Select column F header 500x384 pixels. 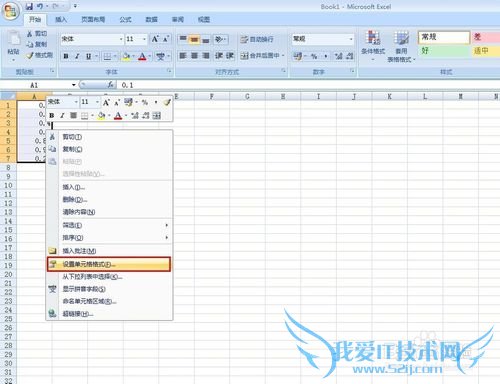[x=212, y=96]
